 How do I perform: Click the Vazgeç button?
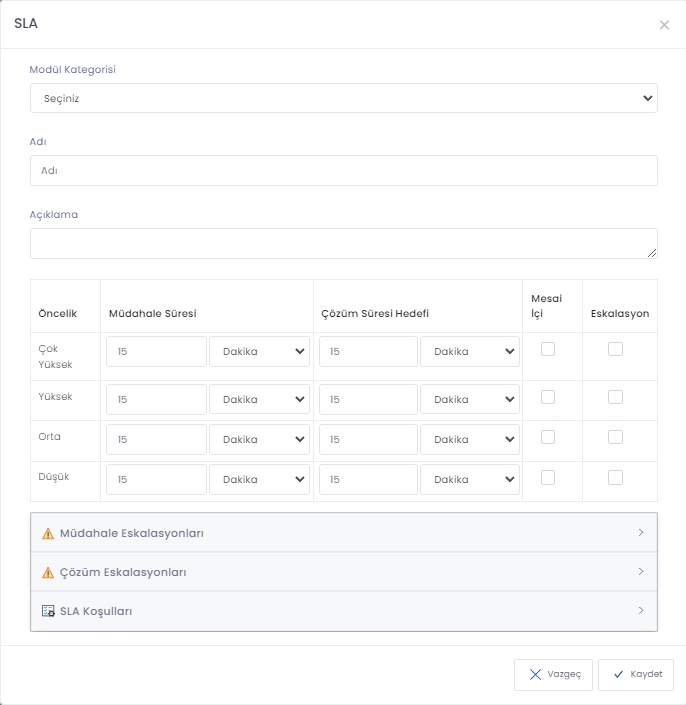[x=554, y=674]
